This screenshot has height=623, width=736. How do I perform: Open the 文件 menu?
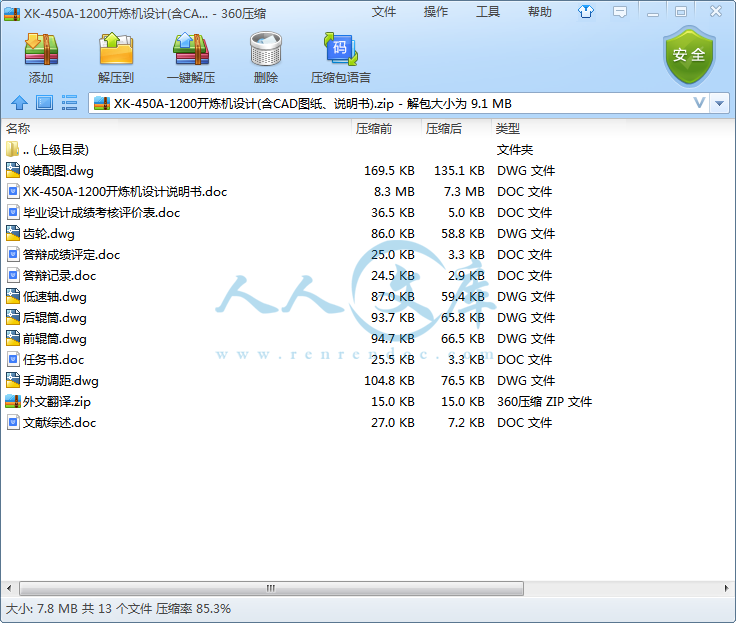[x=383, y=12]
